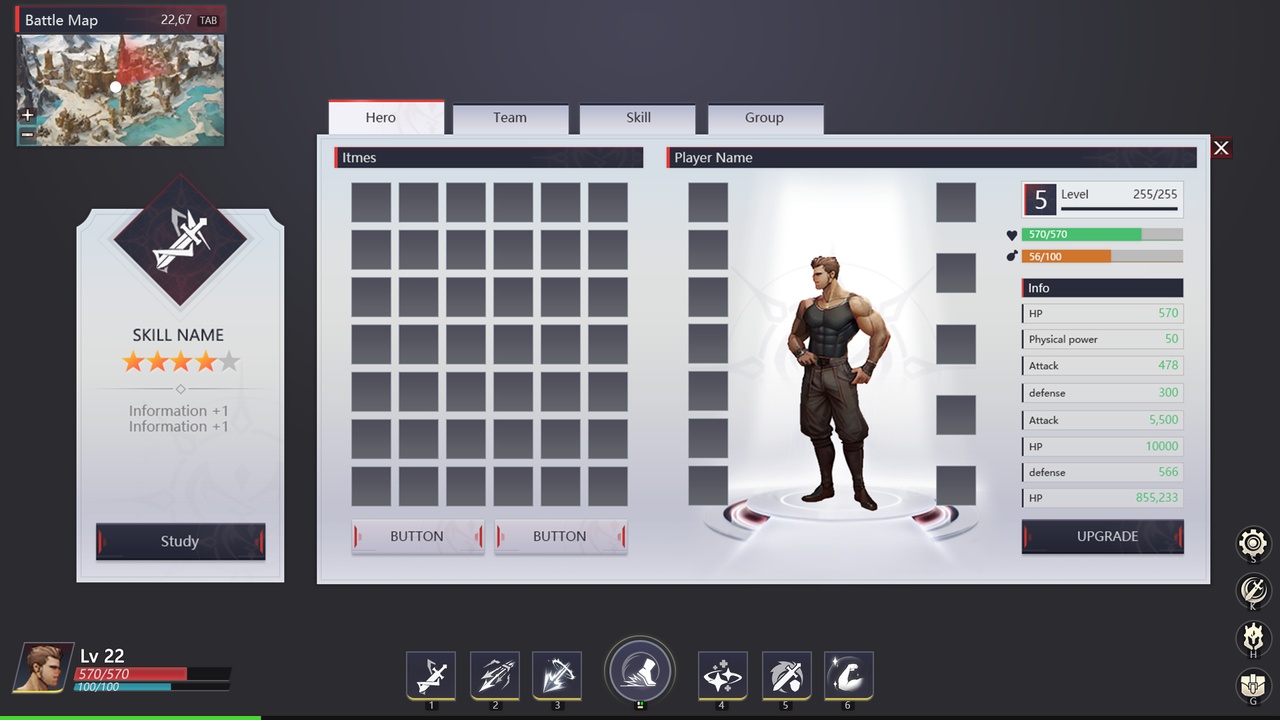Click the UPGRADE button
This screenshot has height=720, width=1280.
1103,537
